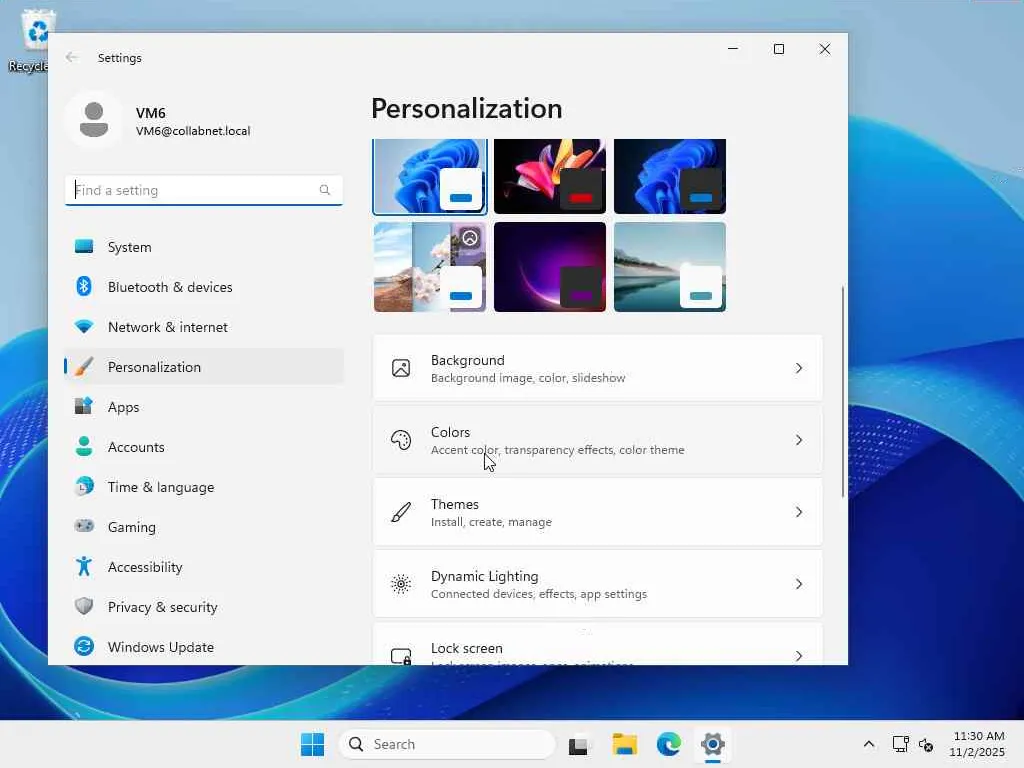Open the System settings category
The image size is (1024, 768).
[204, 247]
